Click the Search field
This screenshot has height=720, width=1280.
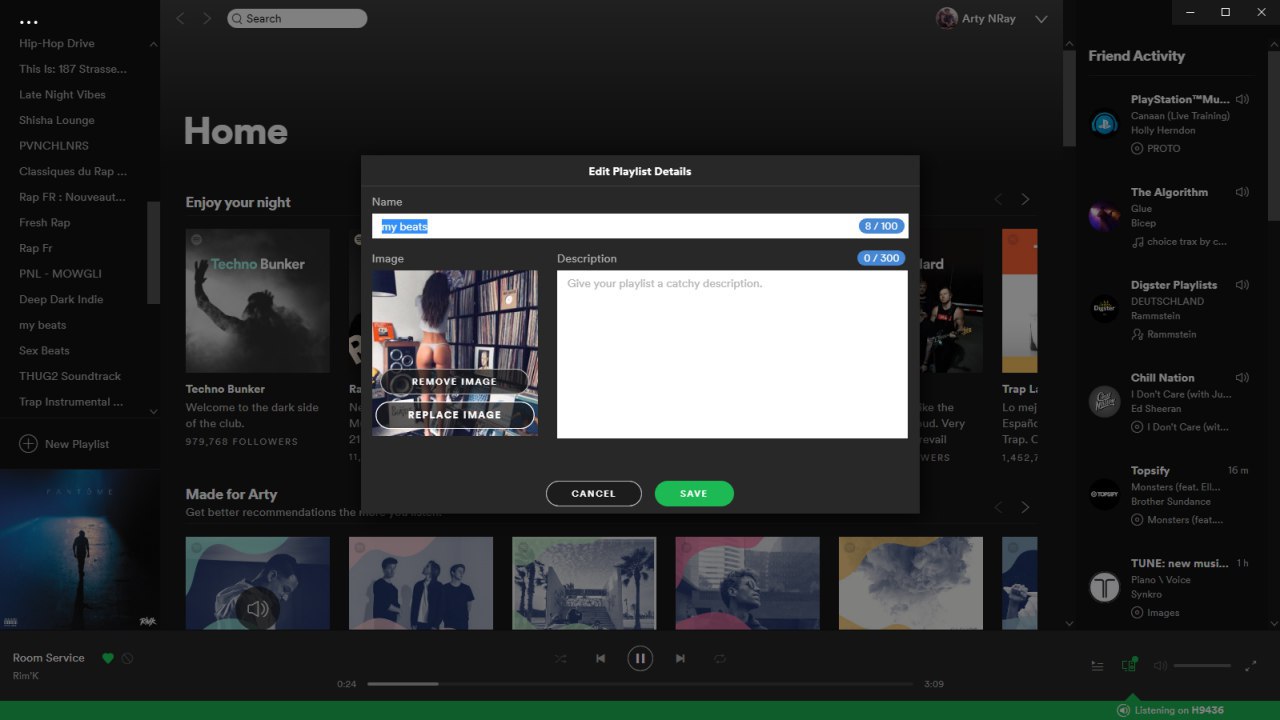(297, 18)
